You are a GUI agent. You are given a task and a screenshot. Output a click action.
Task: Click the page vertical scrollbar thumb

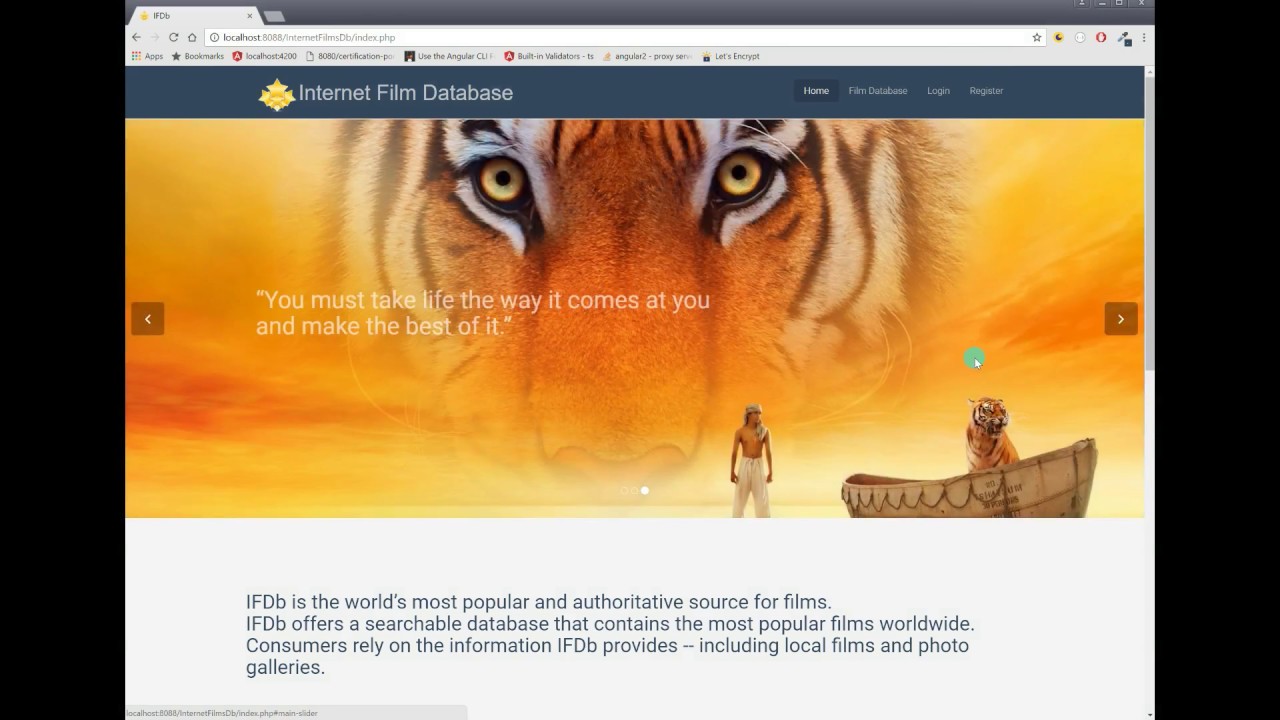1150,222
